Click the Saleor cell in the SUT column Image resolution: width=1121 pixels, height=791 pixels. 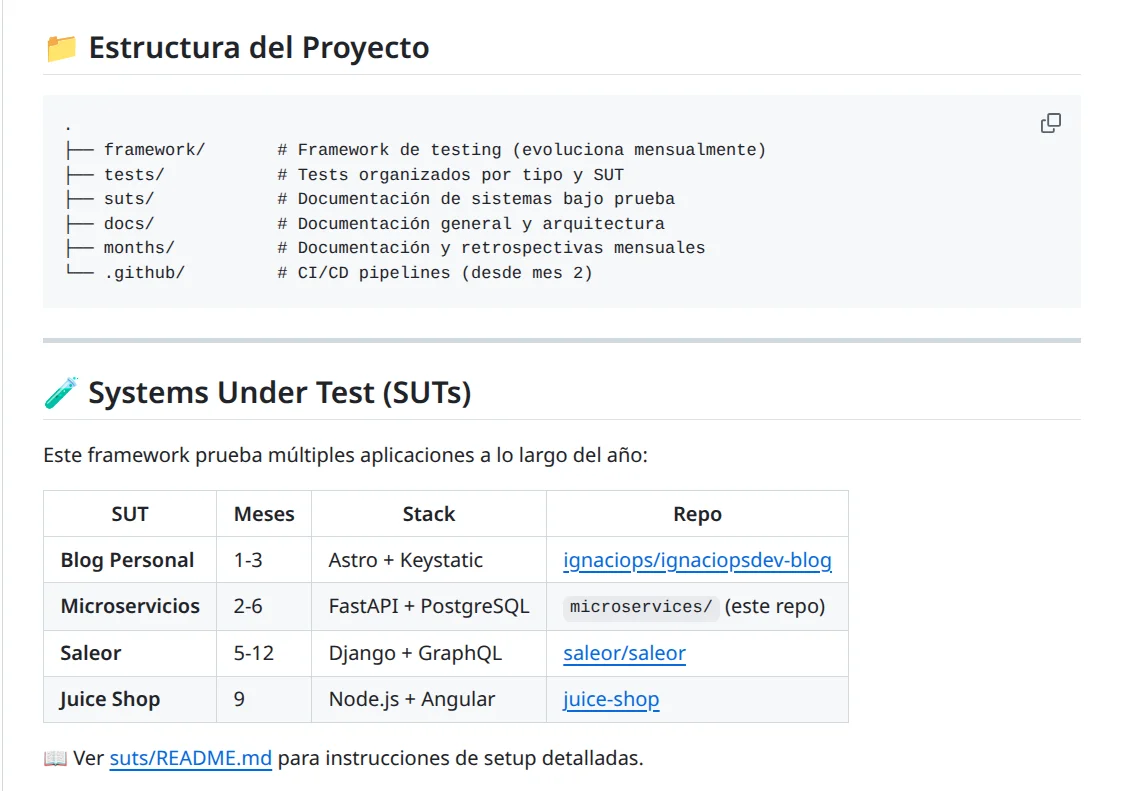click(x=90, y=653)
